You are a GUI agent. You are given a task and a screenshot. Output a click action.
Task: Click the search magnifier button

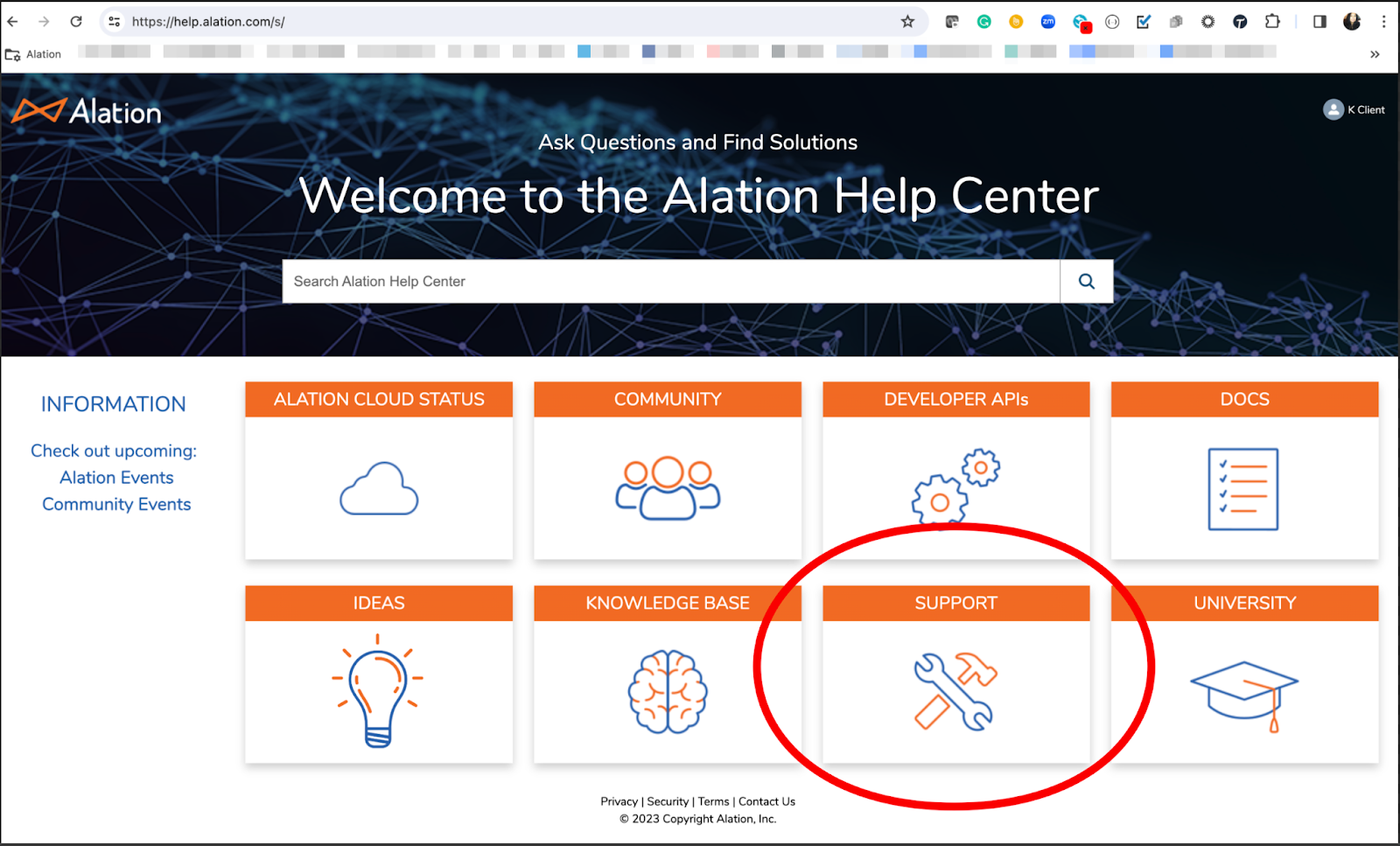click(x=1087, y=281)
